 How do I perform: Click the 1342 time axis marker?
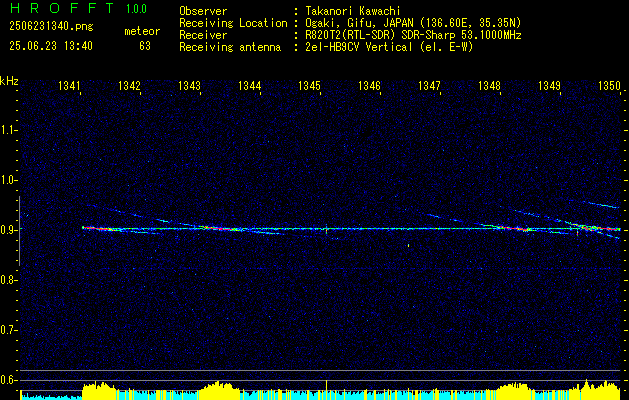point(130,85)
